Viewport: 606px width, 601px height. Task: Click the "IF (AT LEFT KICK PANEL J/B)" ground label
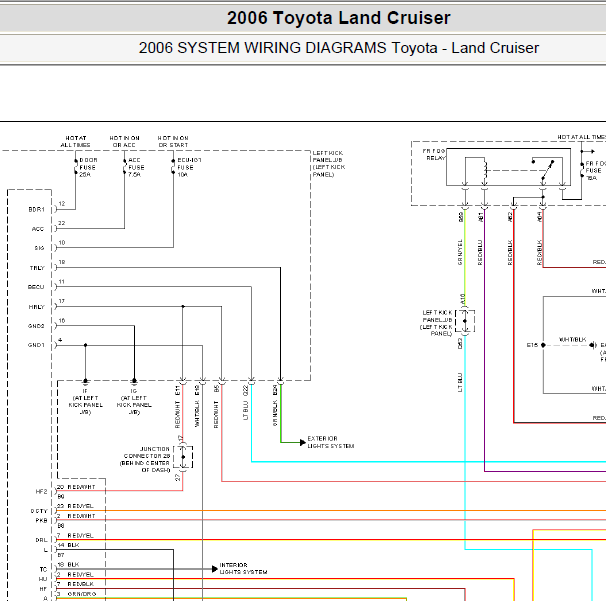[x=85, y=402]
